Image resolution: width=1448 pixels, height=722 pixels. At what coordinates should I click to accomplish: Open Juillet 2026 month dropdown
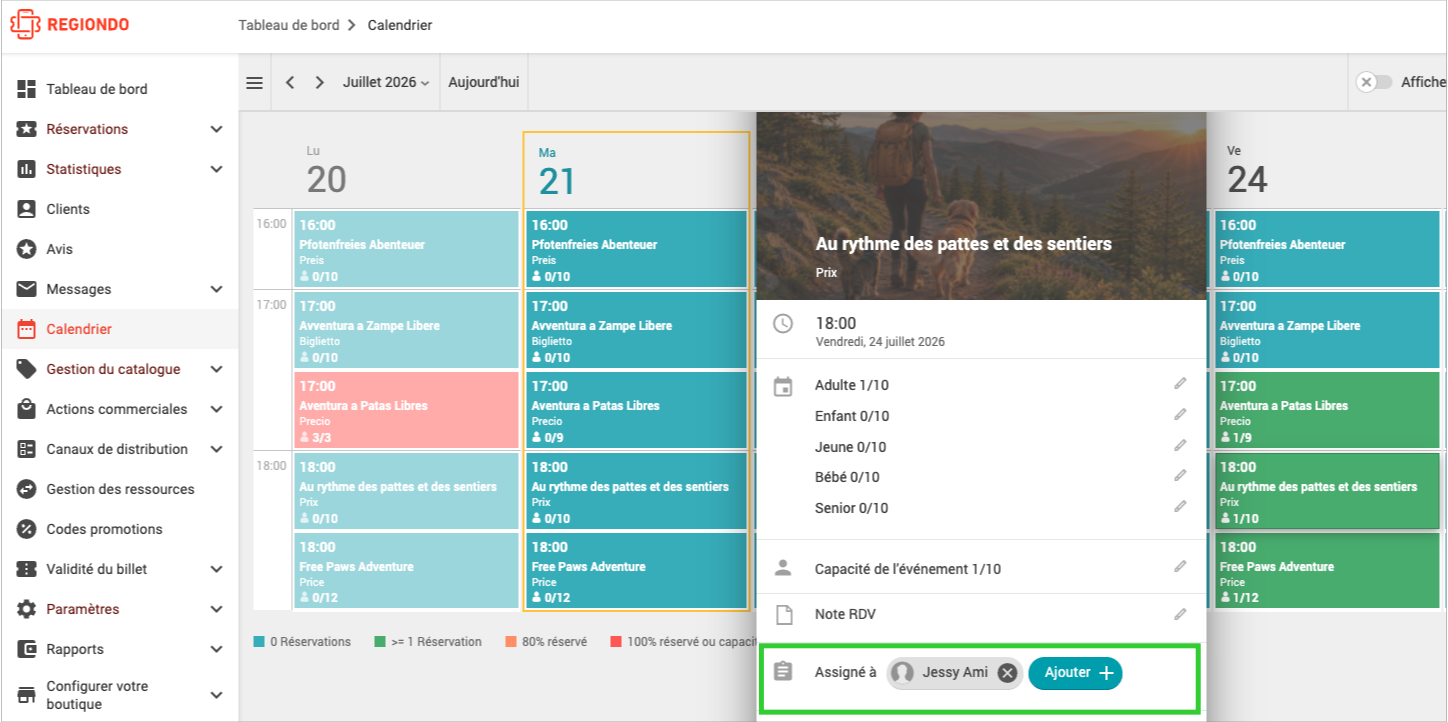click(x=386, y=82)
